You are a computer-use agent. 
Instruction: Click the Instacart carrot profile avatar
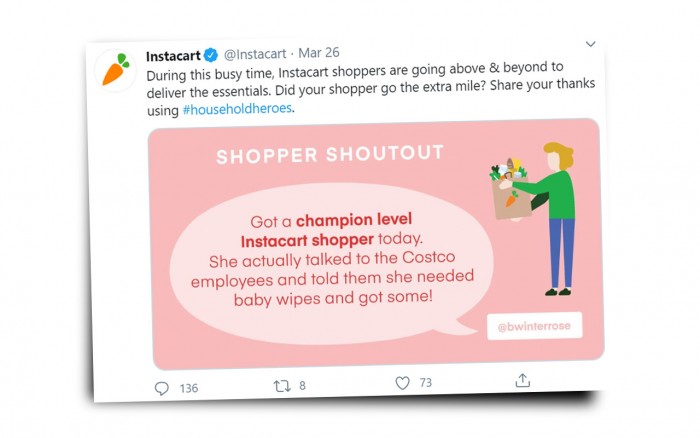tap(117, 68)
